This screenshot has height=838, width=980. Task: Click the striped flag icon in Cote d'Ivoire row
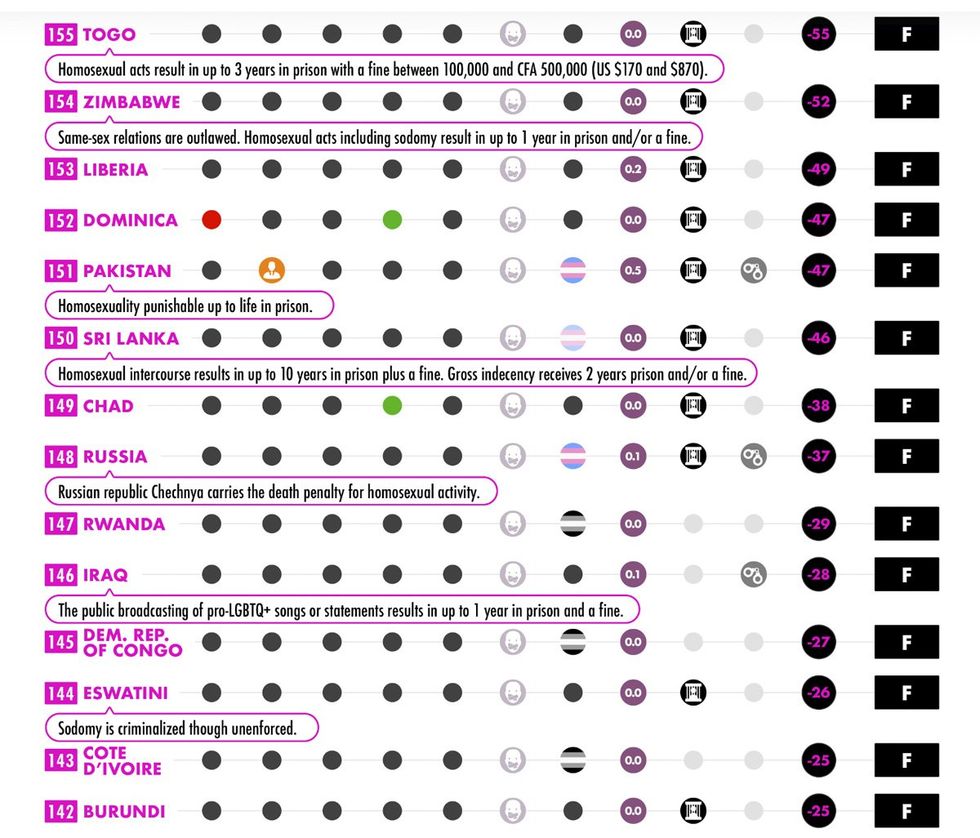[x=573, y=760]
